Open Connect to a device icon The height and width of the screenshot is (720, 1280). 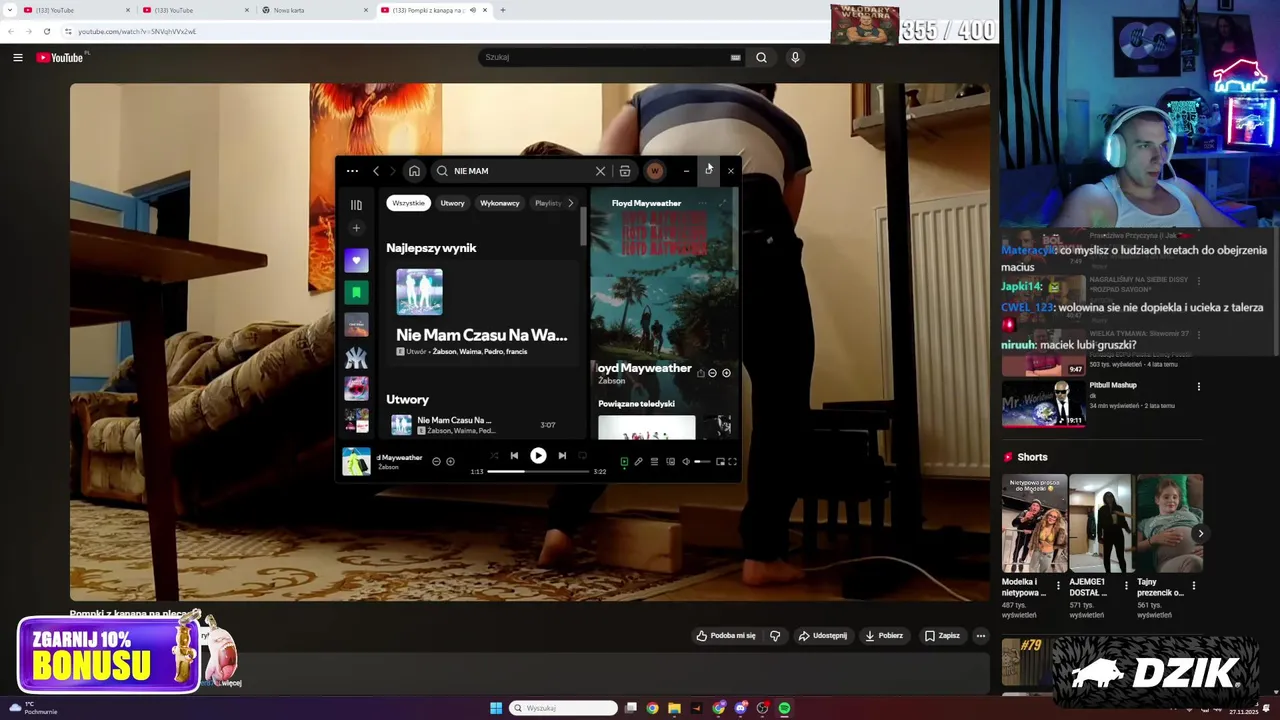tap(670, 462)
